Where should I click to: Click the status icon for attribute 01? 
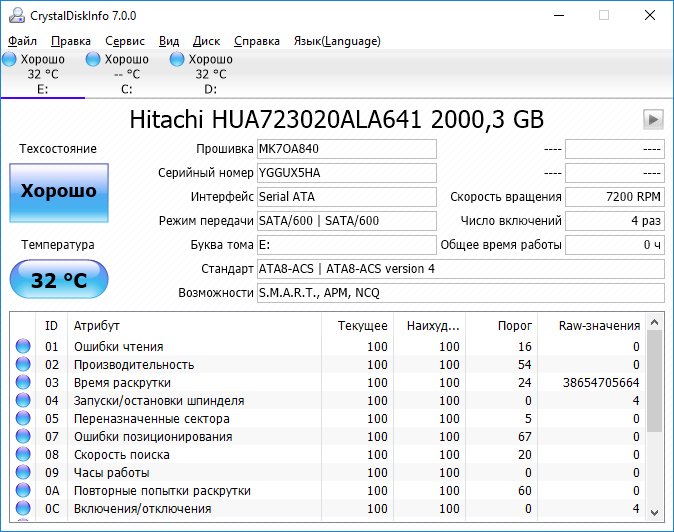click(x=23, y=346)
